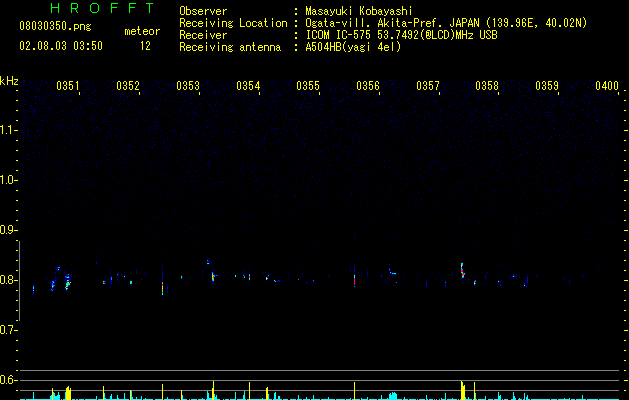Click the meteor count value 12
The height and width of the screenshot is (400, 629).
(145, 46)
